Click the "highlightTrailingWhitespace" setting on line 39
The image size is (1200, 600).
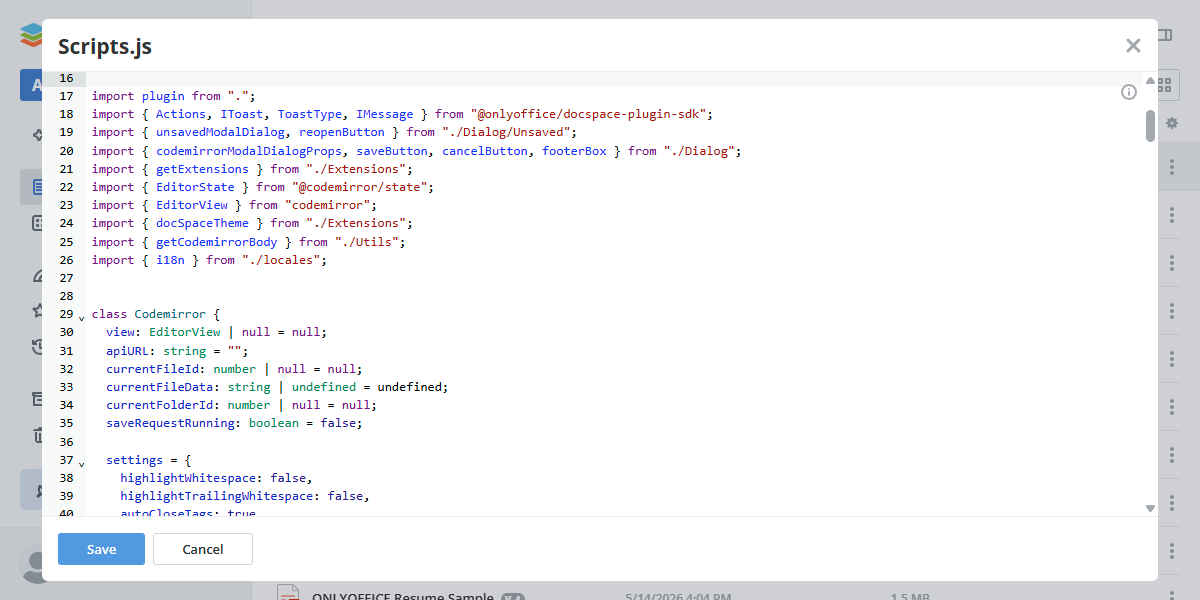pyautogui.click(x=217, y=496)
